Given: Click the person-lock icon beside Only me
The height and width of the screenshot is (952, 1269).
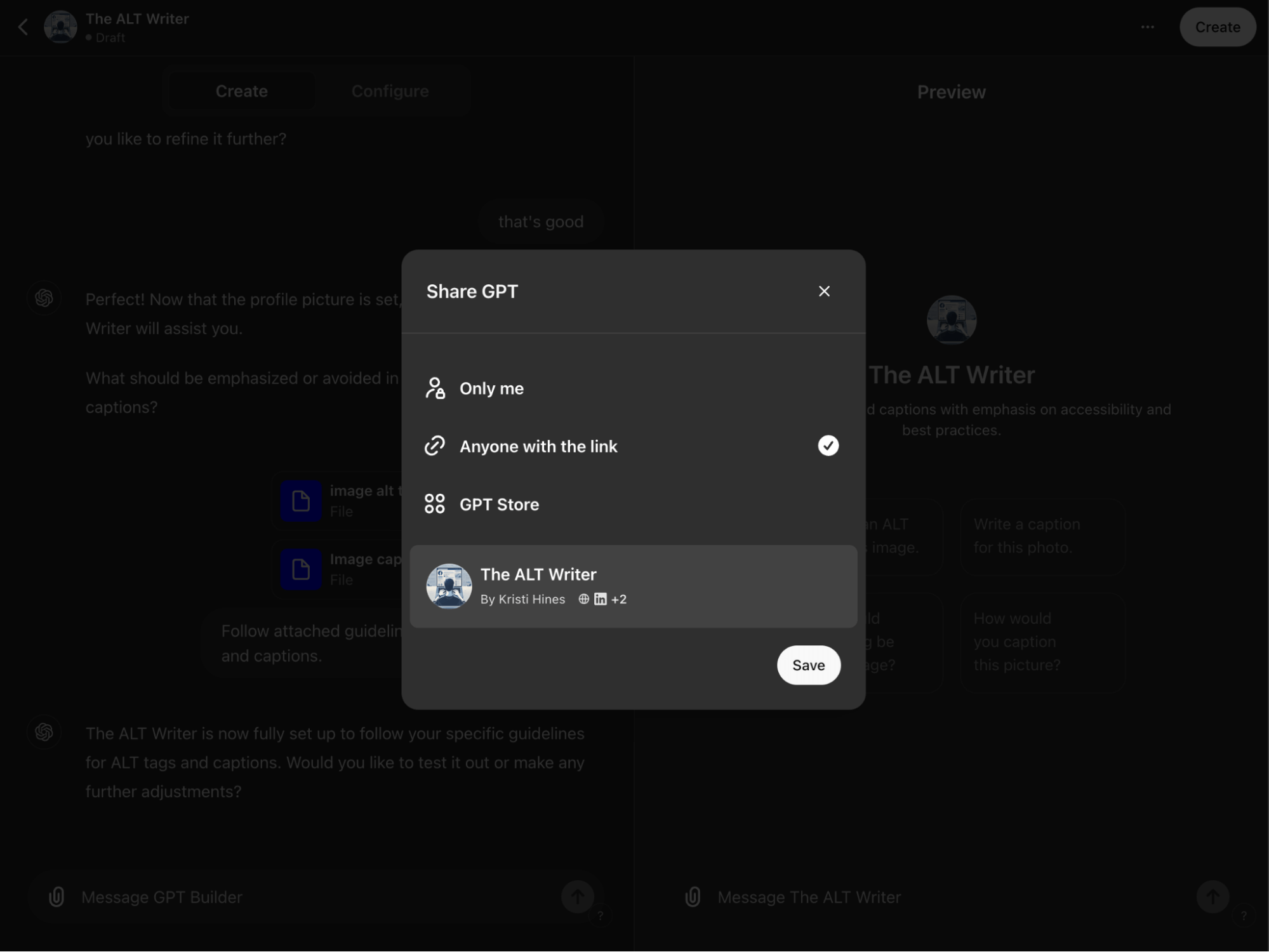Looking at the screenshot, I should point(435,388).
